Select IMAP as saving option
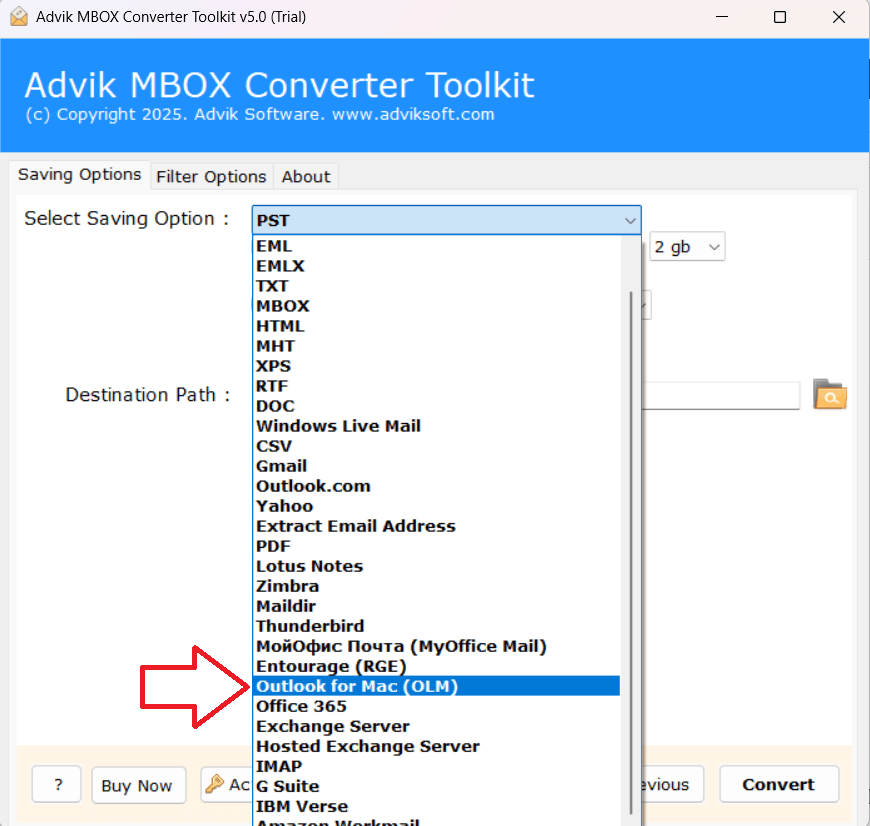 (436, 766)
